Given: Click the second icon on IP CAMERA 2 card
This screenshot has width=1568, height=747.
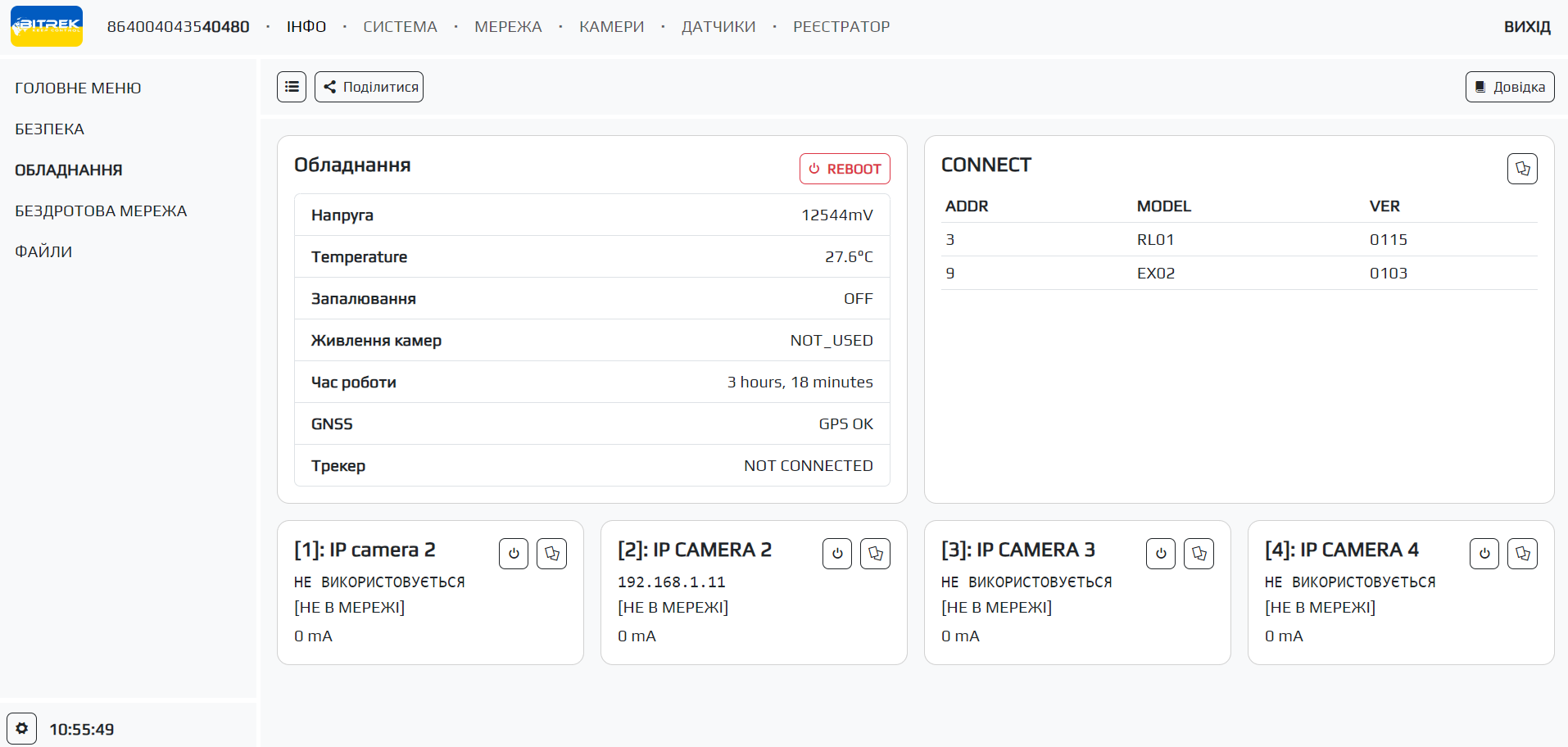Looking at the screenshot, I should click(x=876, y=554).
